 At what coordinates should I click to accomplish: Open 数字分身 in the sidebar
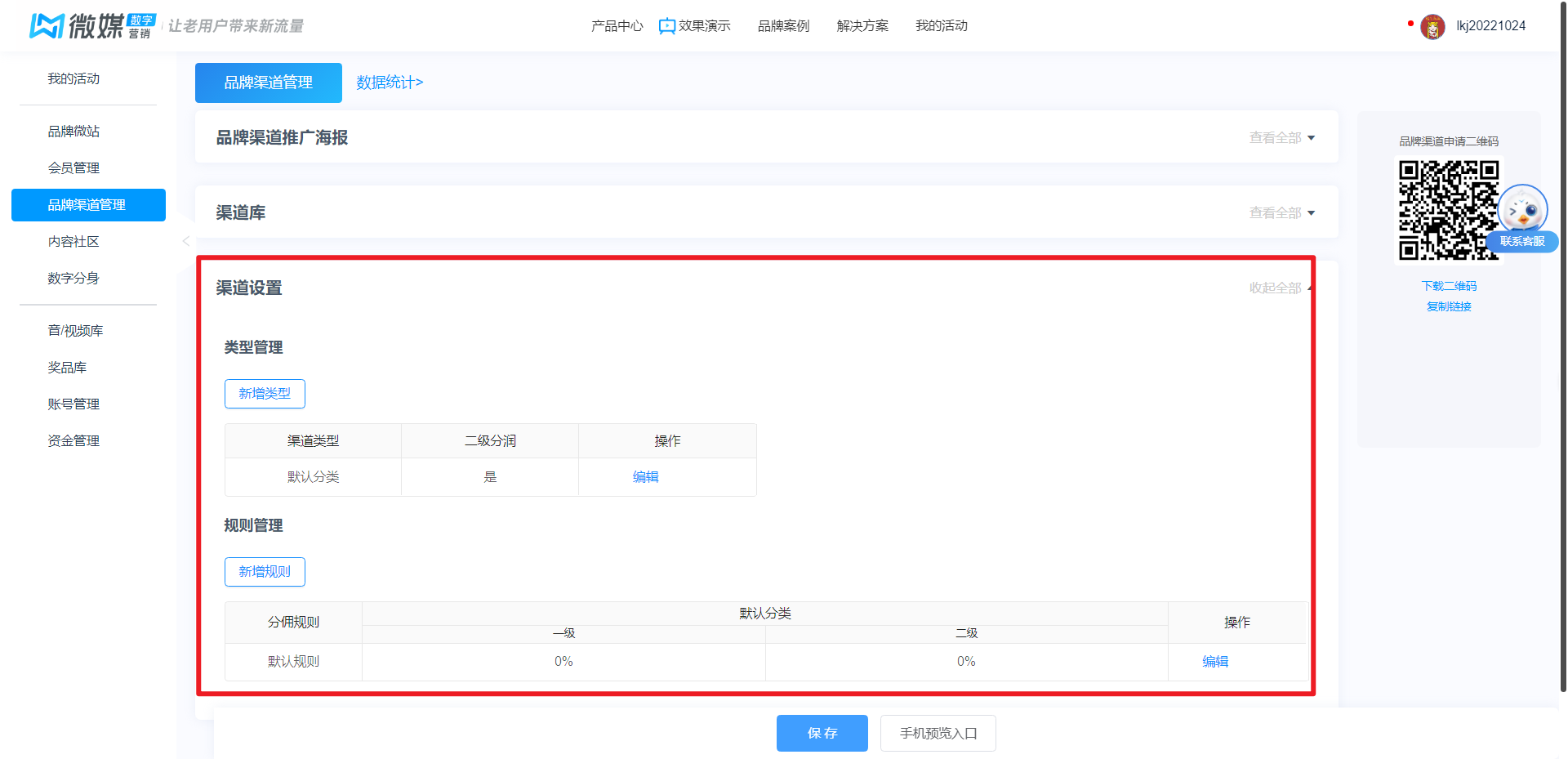[x=73, y=279]
